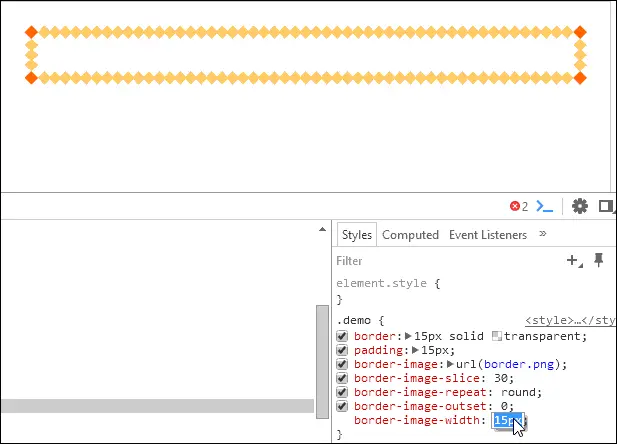Expand the border shorthand triangle

pyautogui.click(x=408, y=336)
